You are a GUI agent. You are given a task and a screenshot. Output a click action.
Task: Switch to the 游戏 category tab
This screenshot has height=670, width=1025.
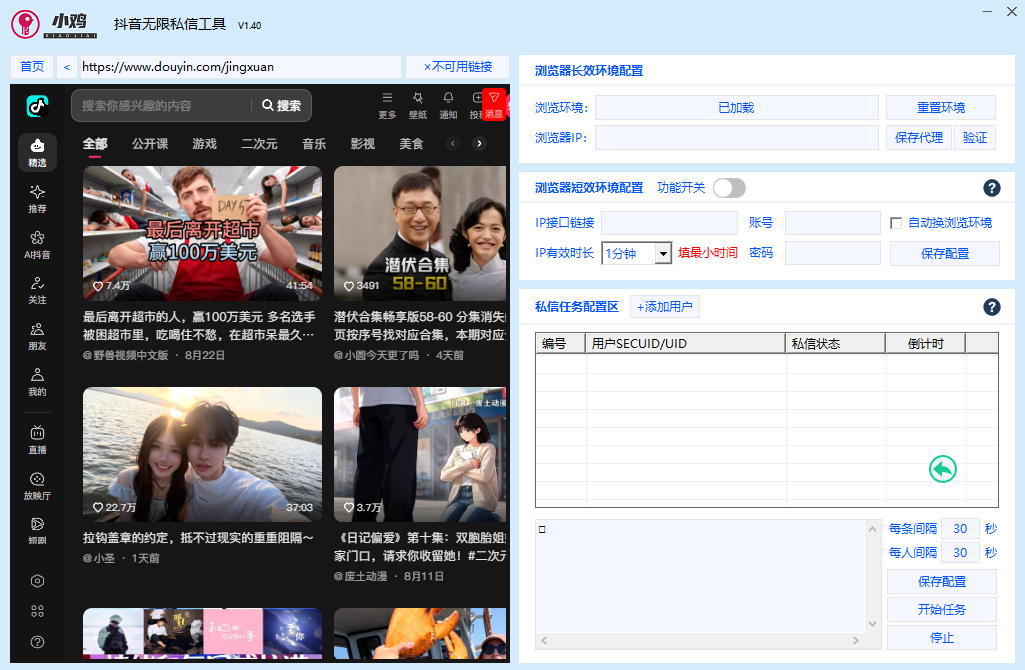(x=205, y=144)
